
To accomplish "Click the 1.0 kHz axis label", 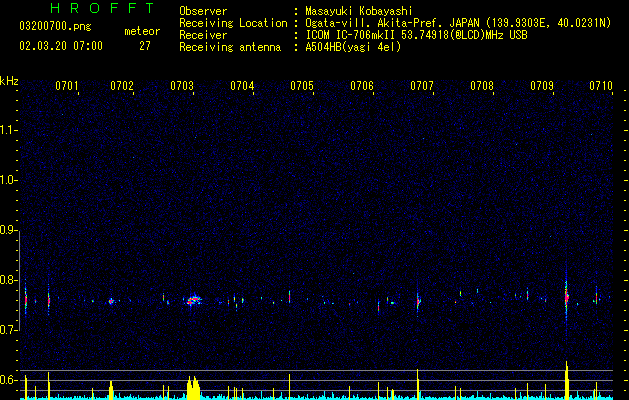I will pyautogui.click(x=8, y=180).
